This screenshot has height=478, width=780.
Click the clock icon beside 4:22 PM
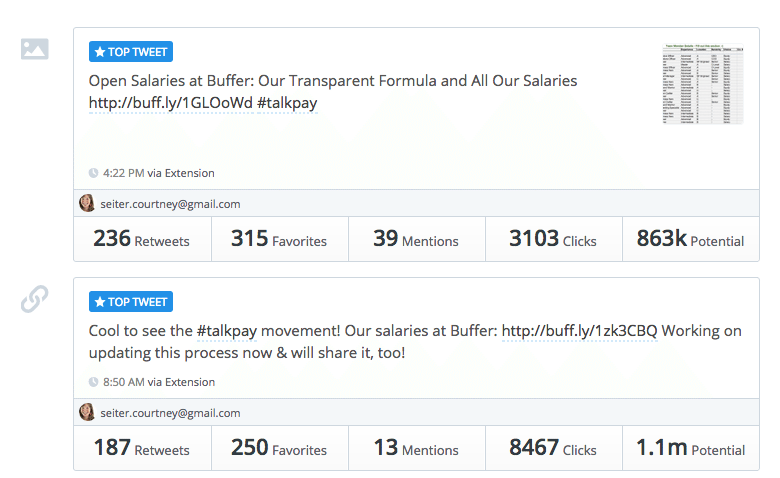tap(93, 173)
